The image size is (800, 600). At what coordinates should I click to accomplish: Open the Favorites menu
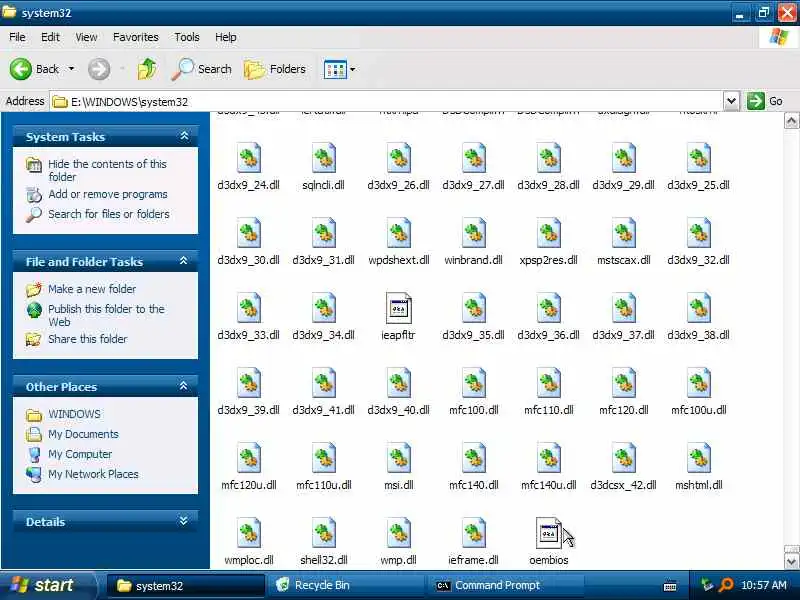click(136, 37)
